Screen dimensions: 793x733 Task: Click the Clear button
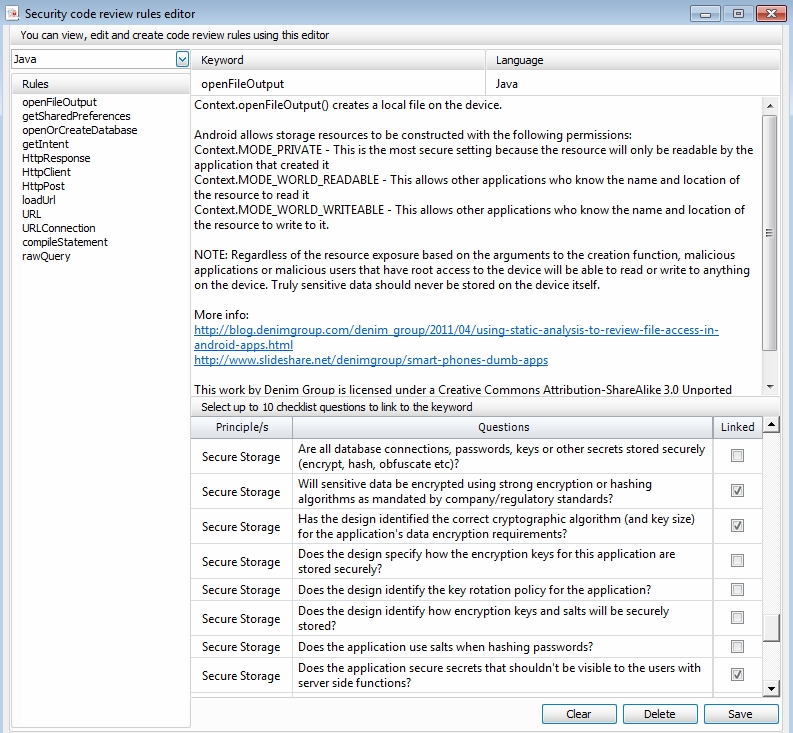(579, 714)
